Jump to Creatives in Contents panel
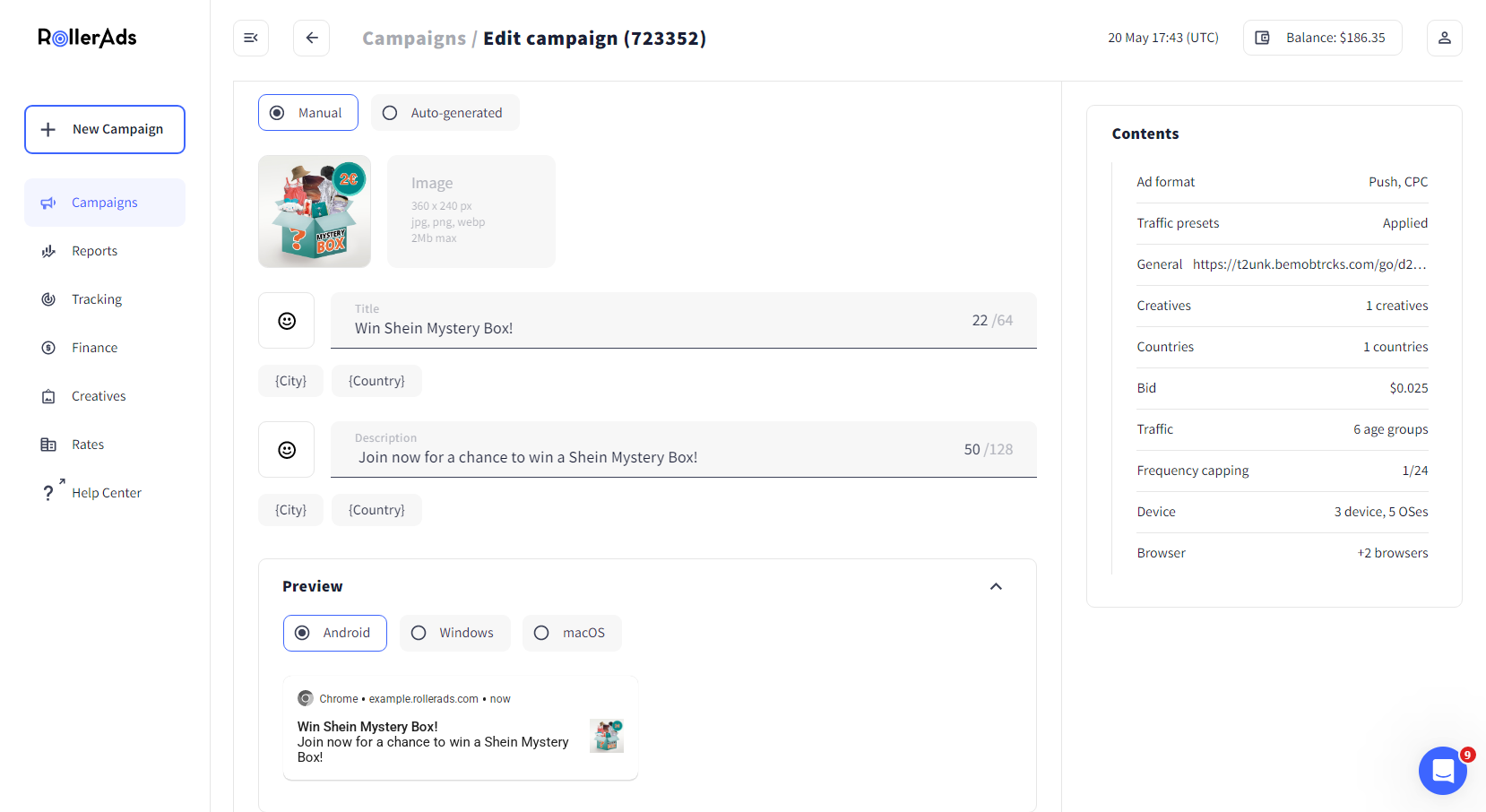Image resolution: width=1486 pixels, height=812 pixels. click(1283, 306)
